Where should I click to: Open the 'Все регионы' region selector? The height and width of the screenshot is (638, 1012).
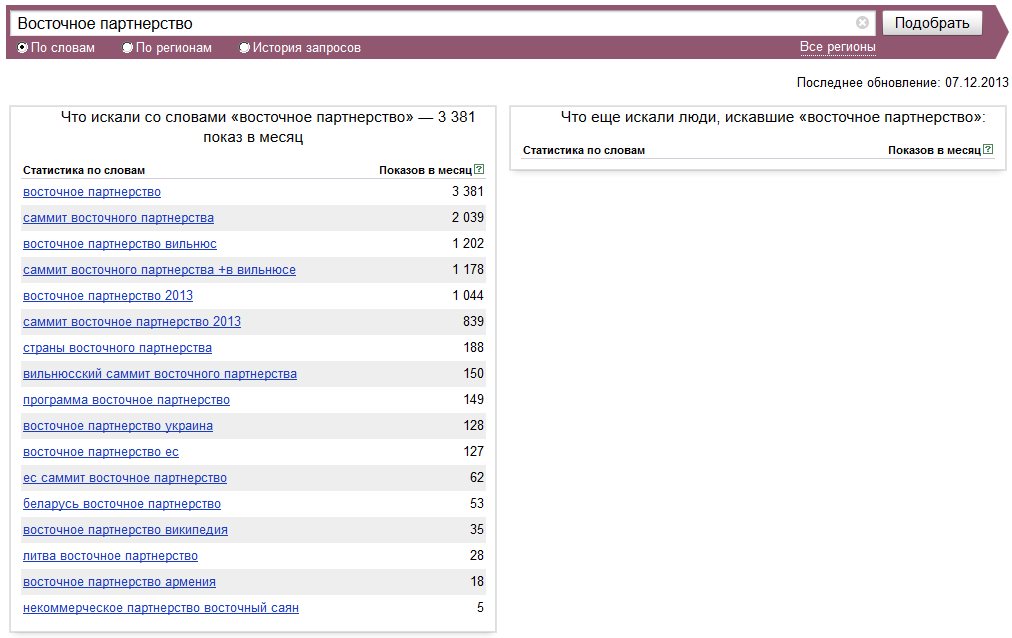point(838,47)
